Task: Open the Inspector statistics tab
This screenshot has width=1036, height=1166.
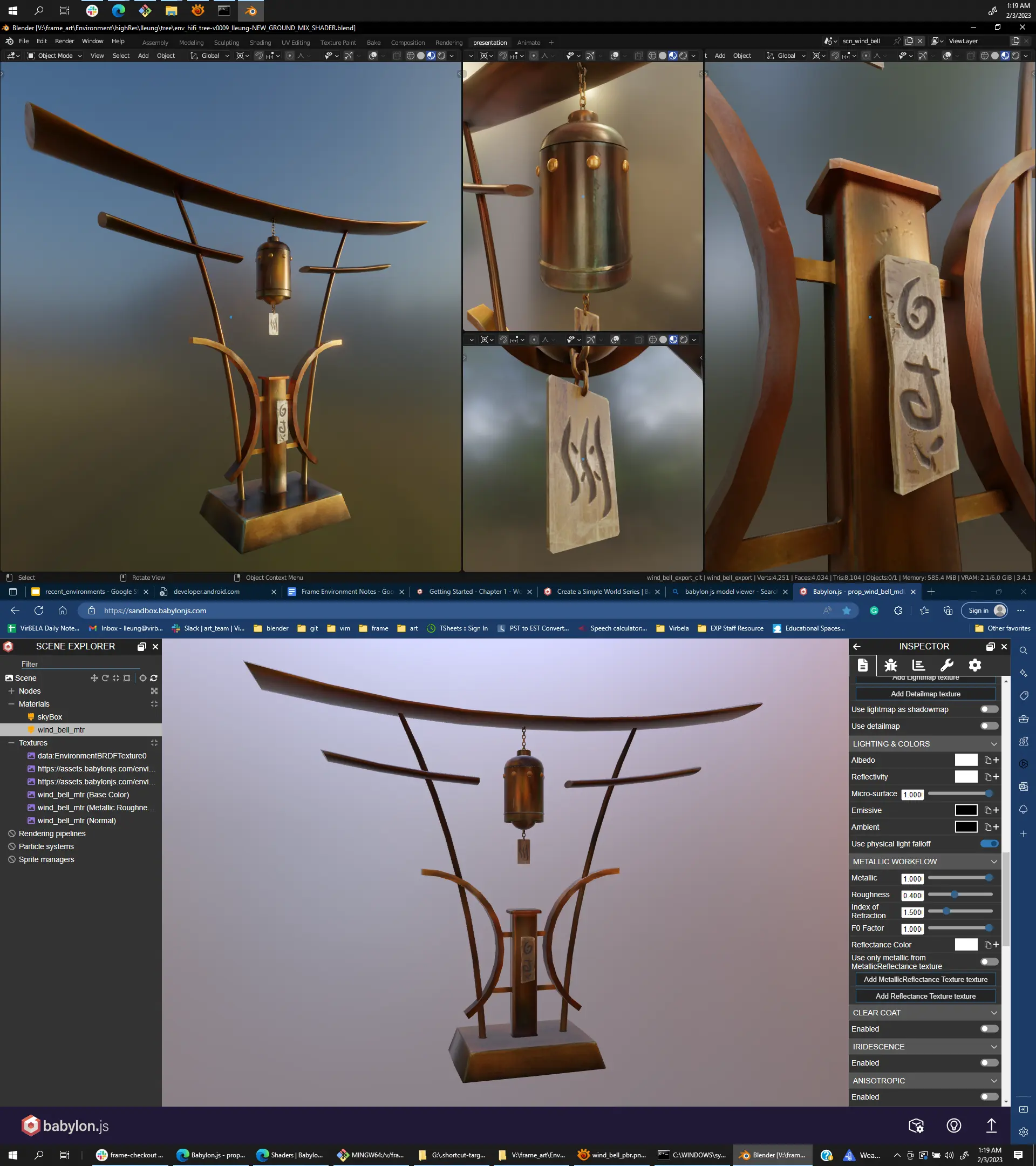Action: pyautogui.click(x=918, y=665)
